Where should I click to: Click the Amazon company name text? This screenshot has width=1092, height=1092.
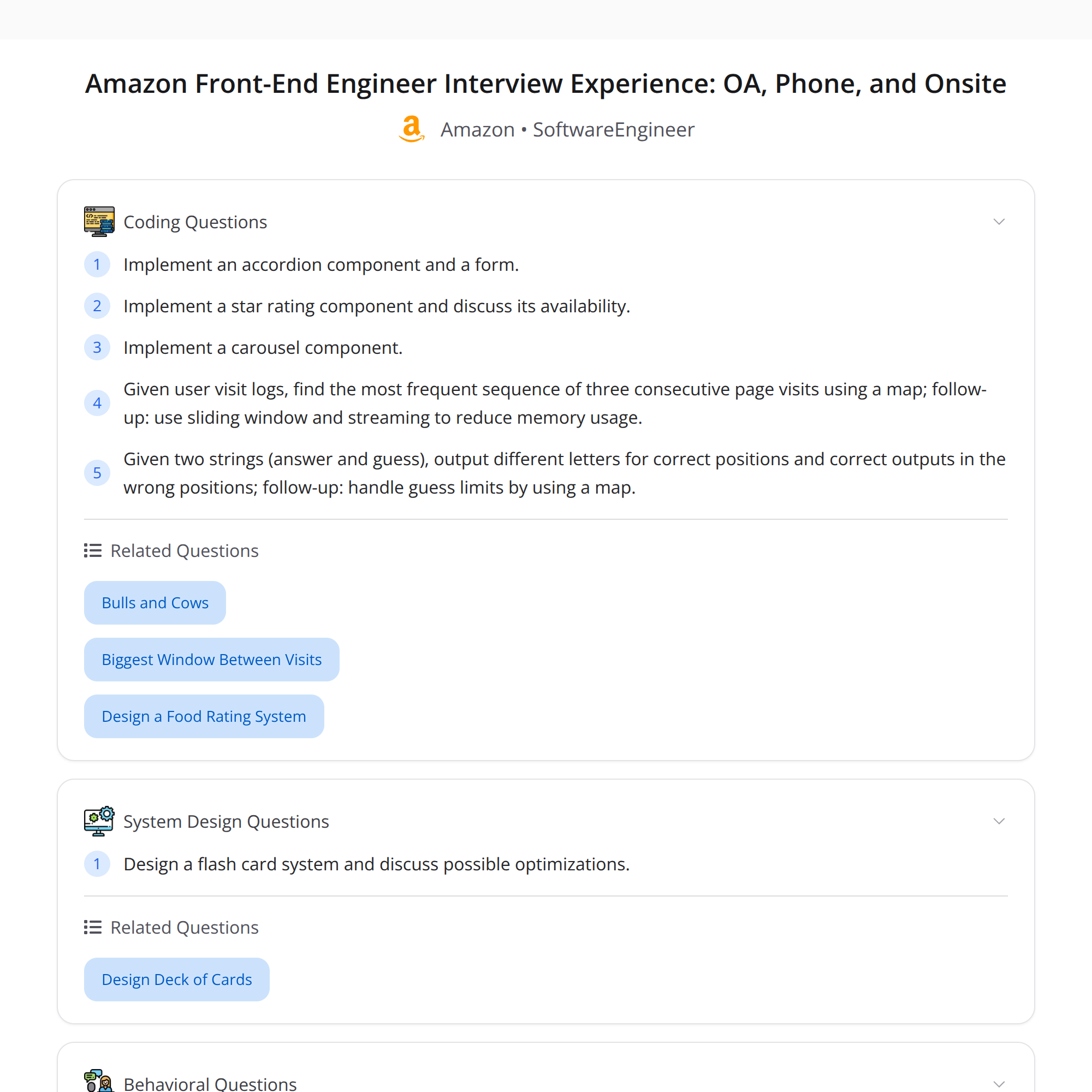pos(478,129)
